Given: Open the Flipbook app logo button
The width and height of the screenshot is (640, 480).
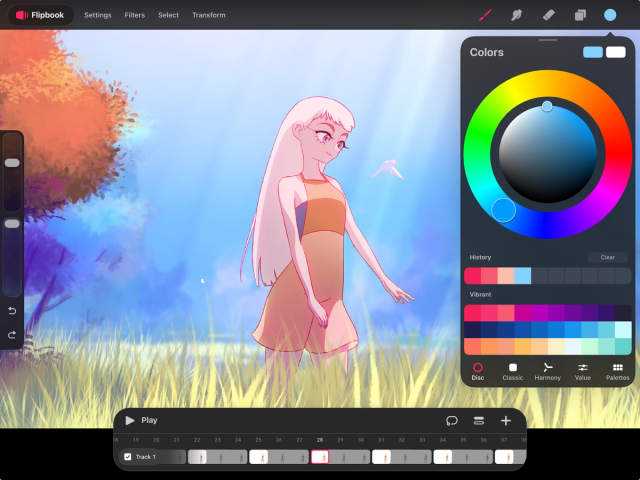Looking at the screenshot, I should [x=40, y=15].
